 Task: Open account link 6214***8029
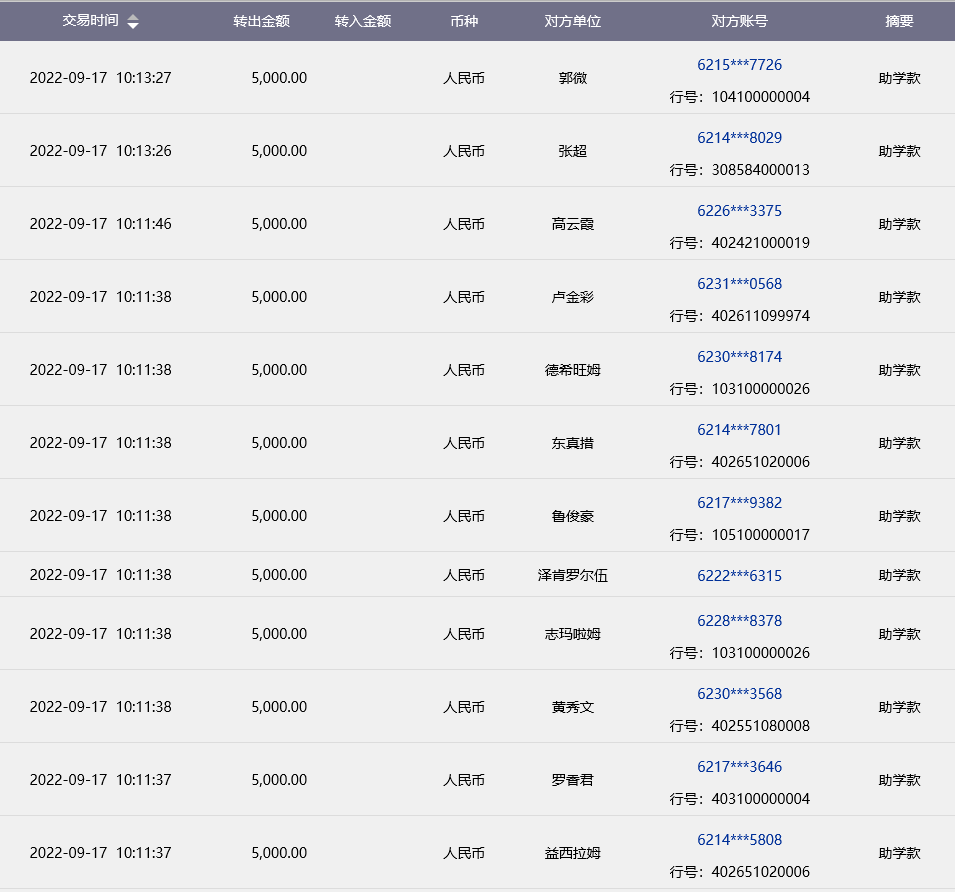click(x=739, y=138)
